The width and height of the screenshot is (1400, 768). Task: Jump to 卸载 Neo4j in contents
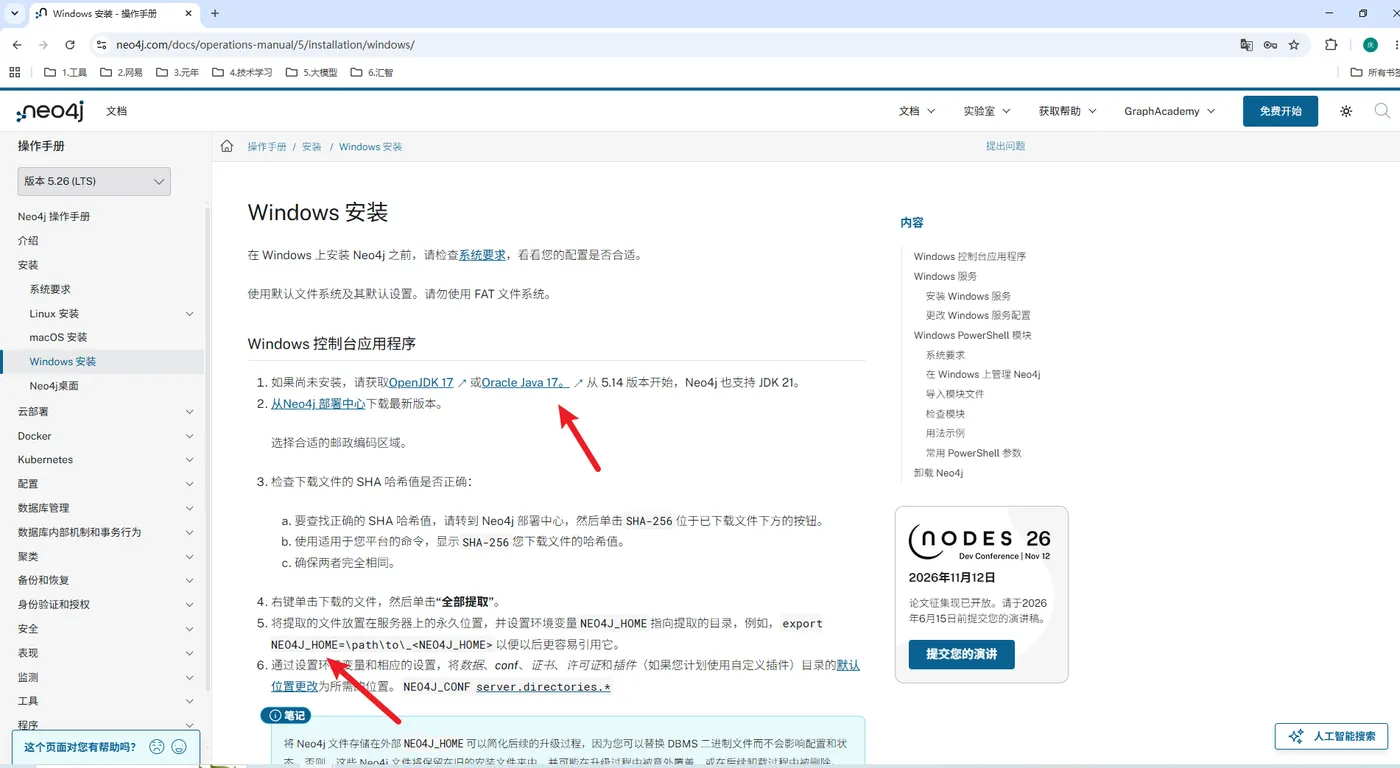click(x=938, y=473)
